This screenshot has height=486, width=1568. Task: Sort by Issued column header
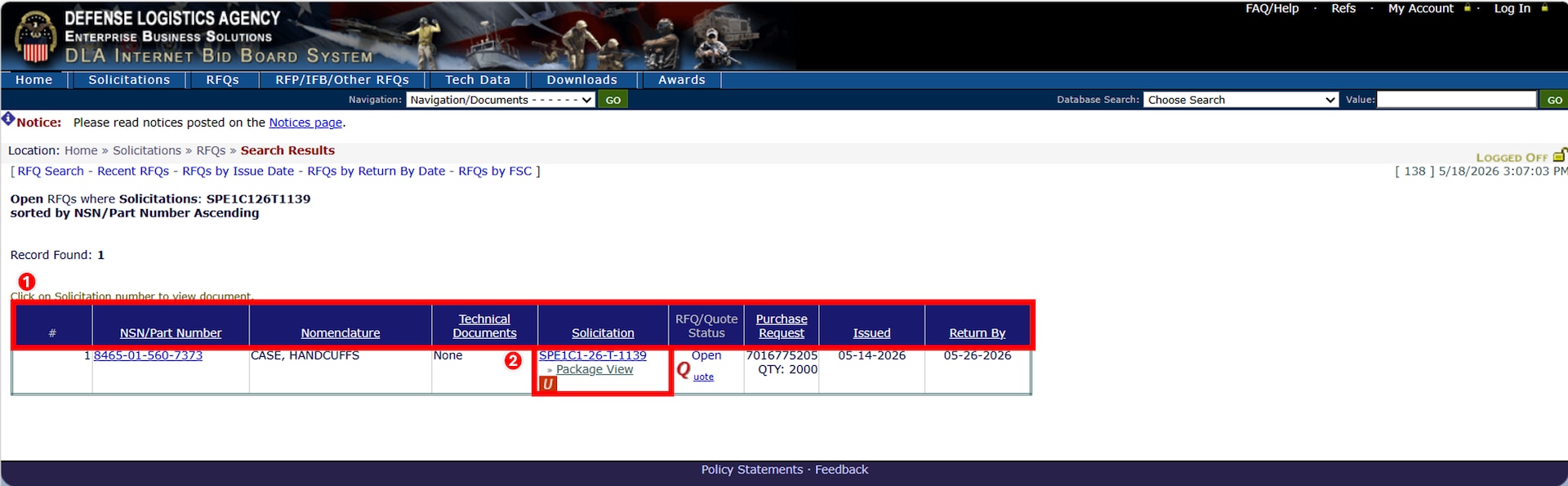tap(871, 333)
